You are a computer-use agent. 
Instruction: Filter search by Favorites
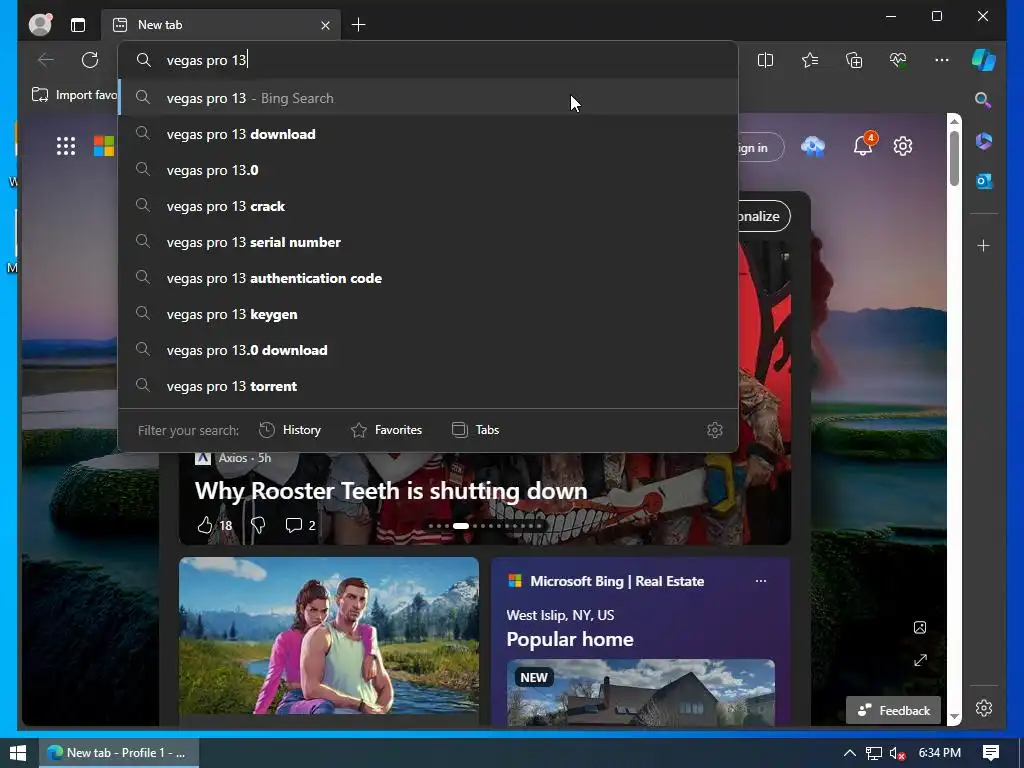[x=387, y=430]
